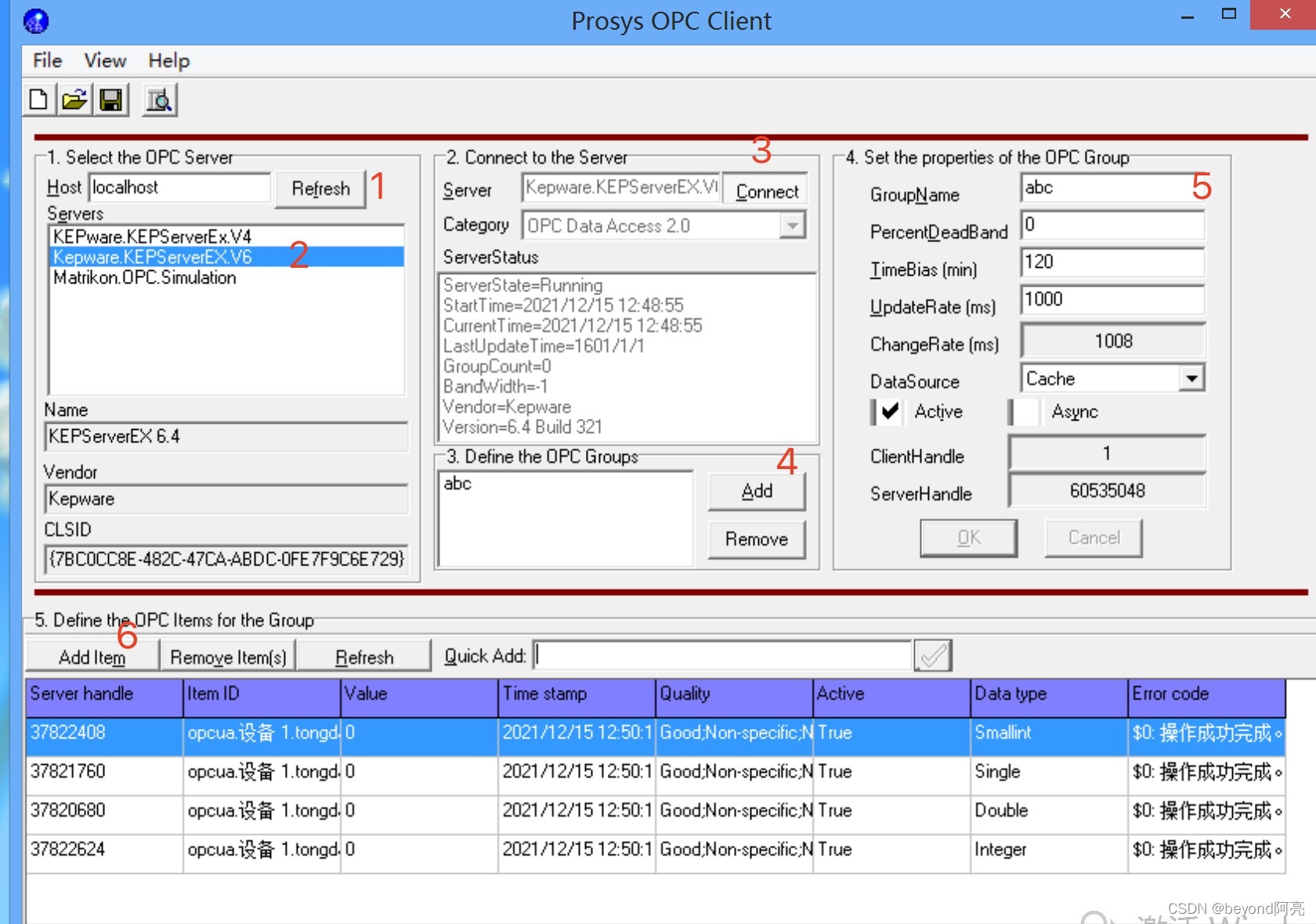Click the CLSID field value
1316x924 pixels.
tap(226, 559)
